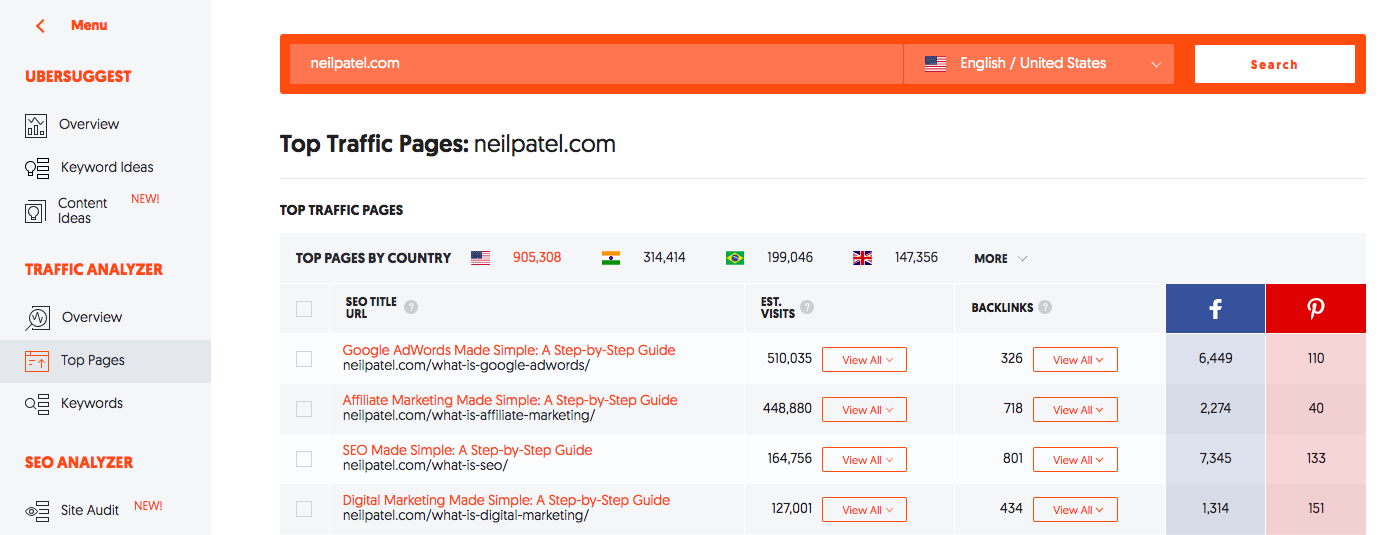Image resolution: width=1398 pixels, height=535 pixels.
Task: Open Affiliate Marketing Made Simple link
Action: [x=510, y=400]
